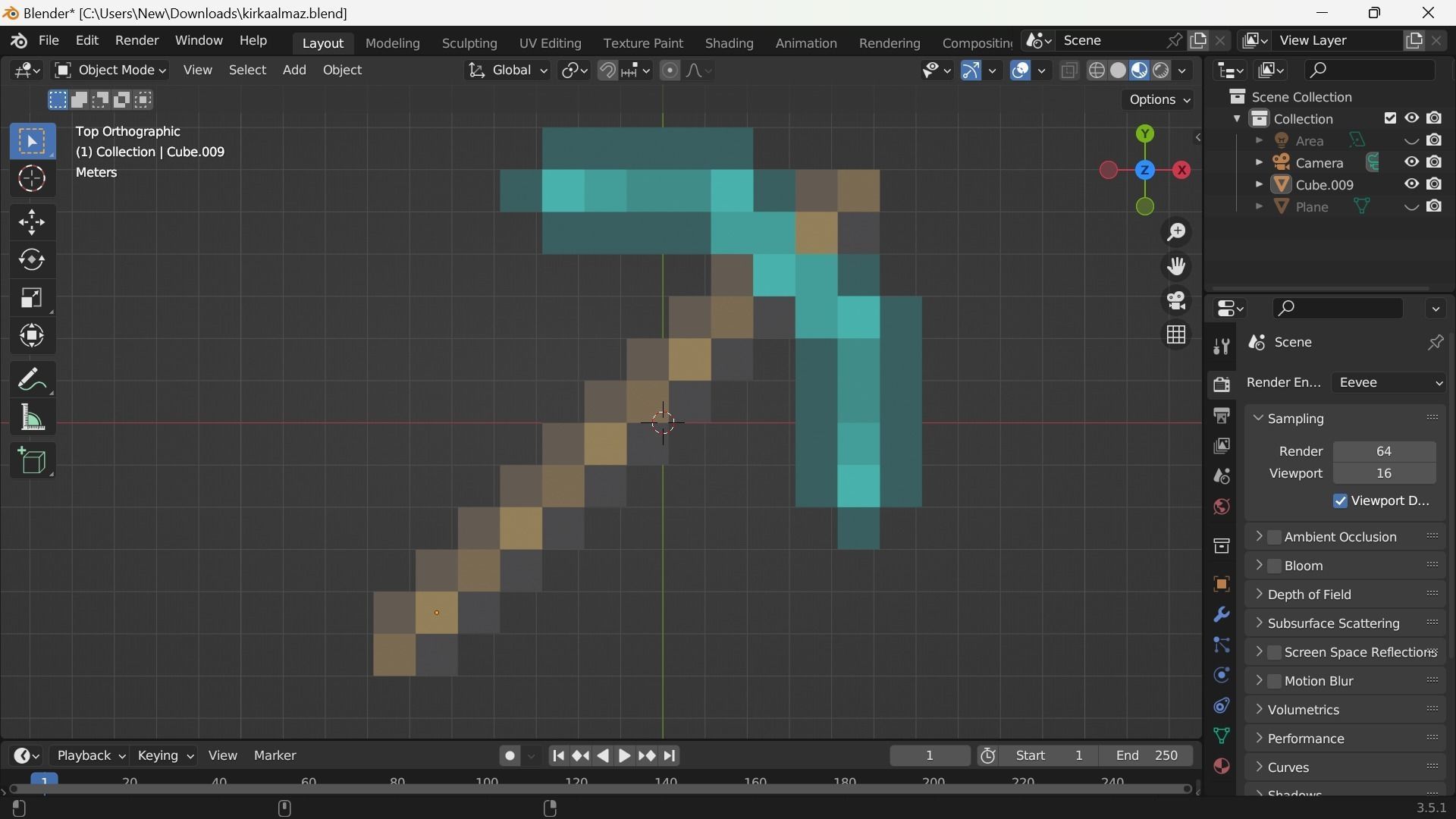Click the Render samples value field
Screen dimensions: 1456x819
(1383, 451)
